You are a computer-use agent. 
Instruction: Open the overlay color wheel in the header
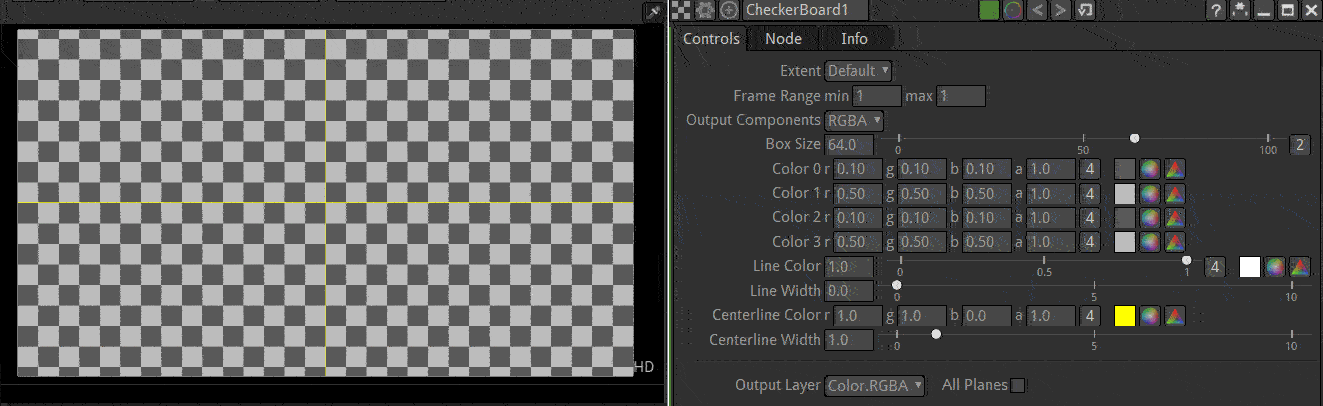[1013, 10]
